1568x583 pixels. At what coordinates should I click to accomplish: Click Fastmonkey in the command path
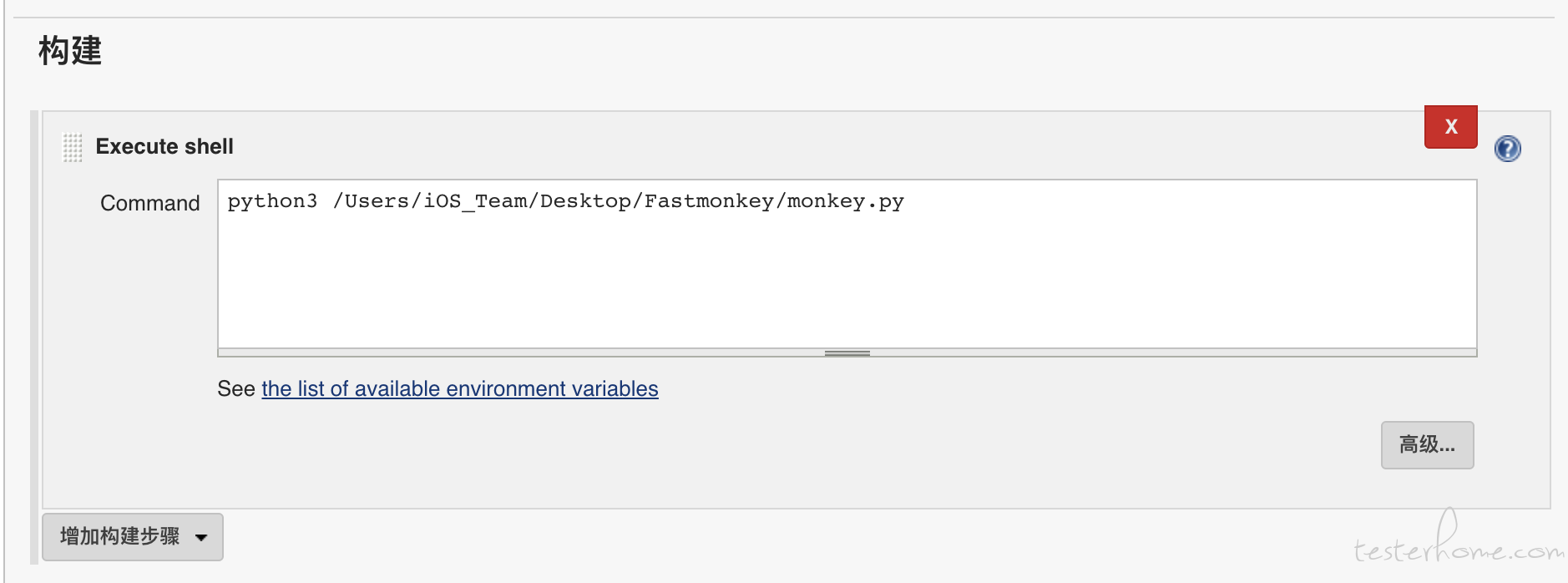(x=709, y=201)
